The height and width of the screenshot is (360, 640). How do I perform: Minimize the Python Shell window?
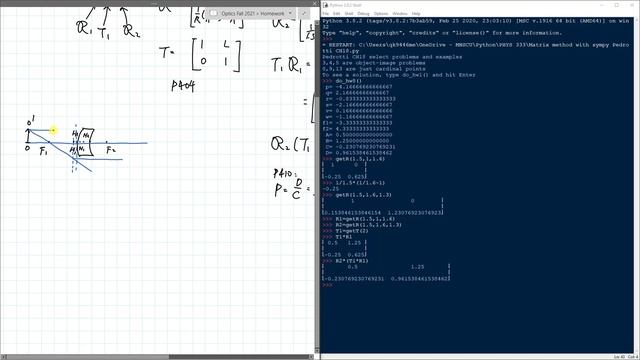click(x=603, y=5)
